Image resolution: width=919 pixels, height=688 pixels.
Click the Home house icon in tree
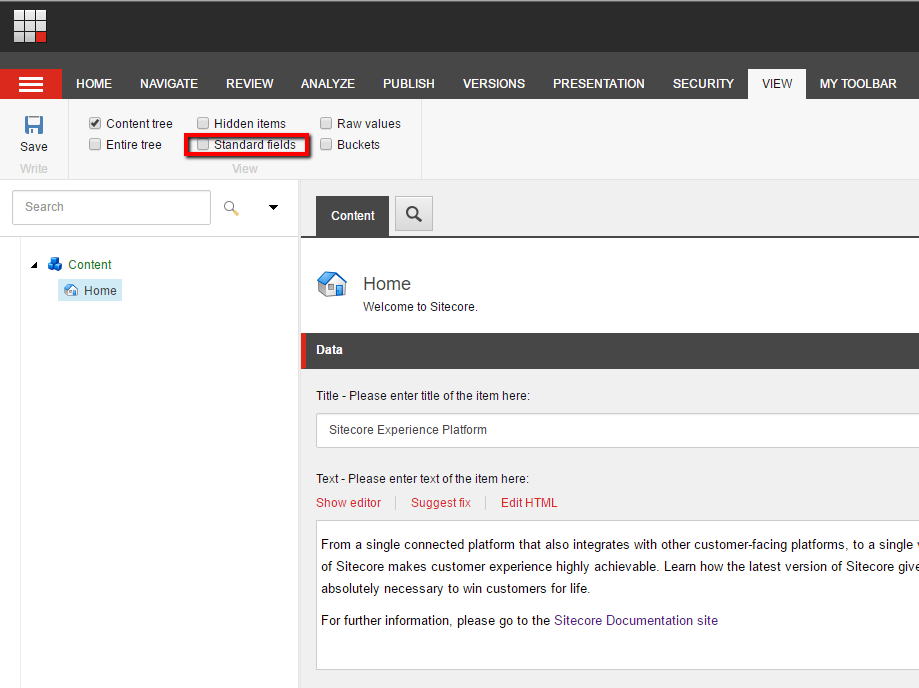pyautogui.click(x=71, y=290)
